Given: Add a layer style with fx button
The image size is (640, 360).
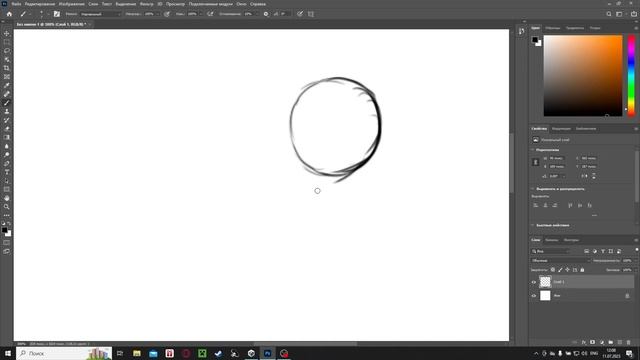Looking at the screenshot, I should pos(584,342).
